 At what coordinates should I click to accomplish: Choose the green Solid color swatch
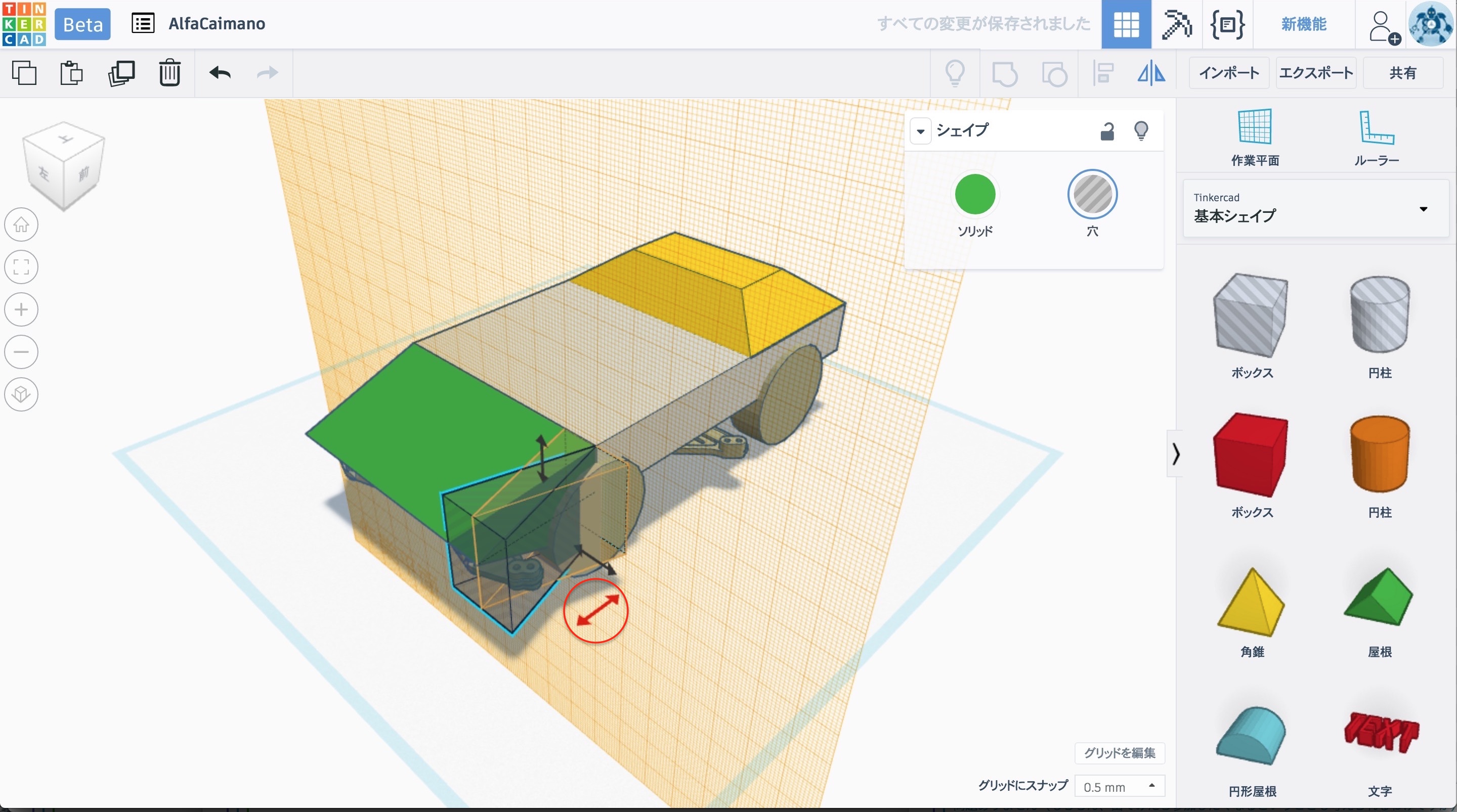(974, 195)
